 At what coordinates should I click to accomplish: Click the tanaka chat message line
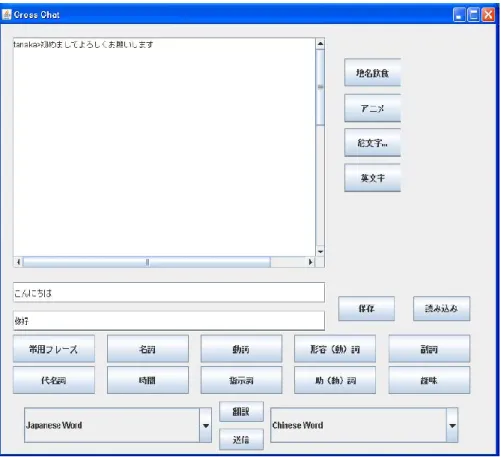83,45
